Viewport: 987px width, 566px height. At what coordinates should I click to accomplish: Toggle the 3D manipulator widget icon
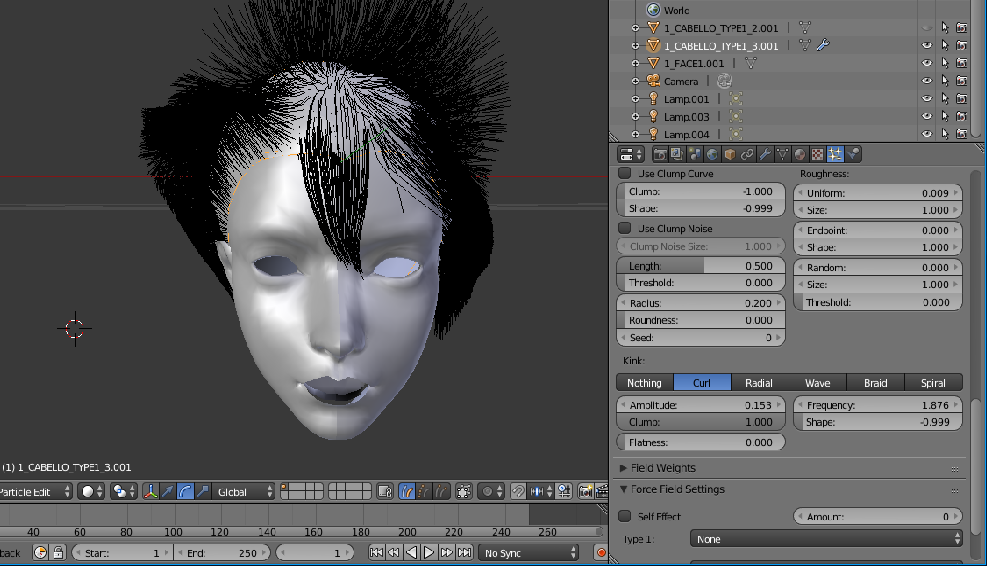click(150, 492)
